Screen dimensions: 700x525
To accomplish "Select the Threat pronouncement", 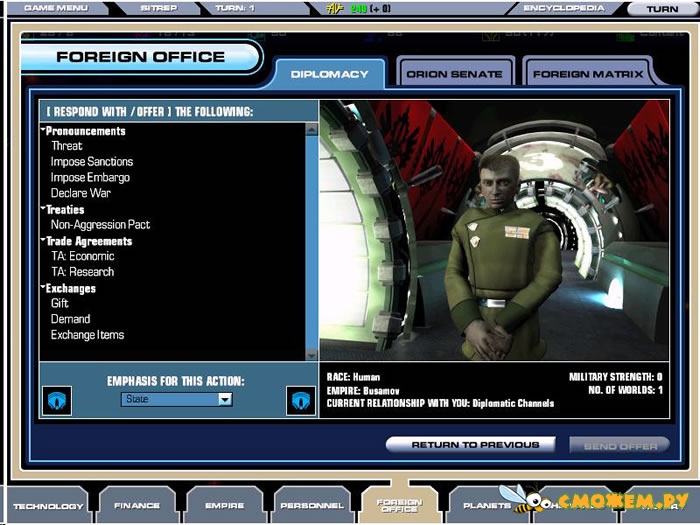I will click(x=67, y=146).
